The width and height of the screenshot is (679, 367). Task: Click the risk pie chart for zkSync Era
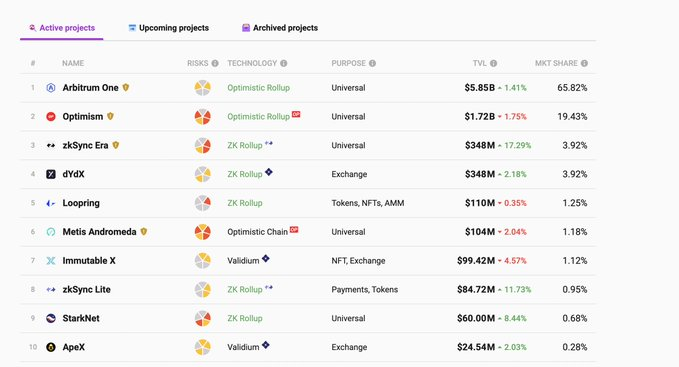coord(202,145)
